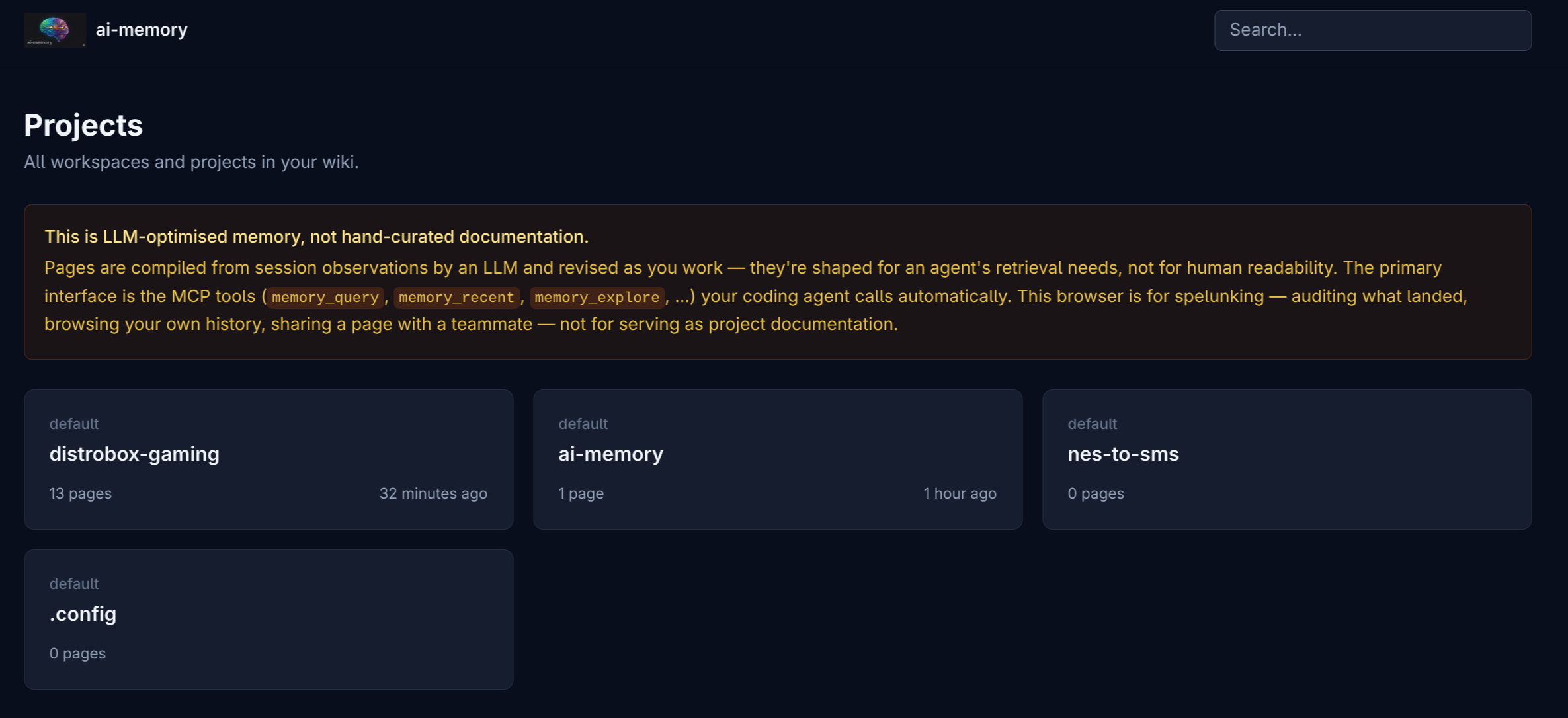Image resolution: width=1568 pixels, height=718 pixels.
Task: Click the 'default' label on the ai-memory card
Action: tap(583, 424)
